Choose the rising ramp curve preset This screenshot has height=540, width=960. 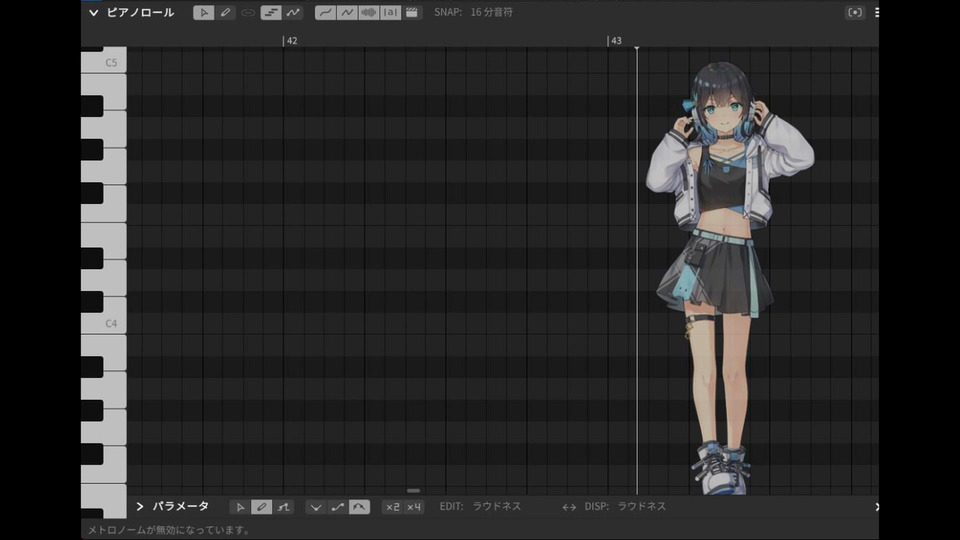[x=337, y=507]
